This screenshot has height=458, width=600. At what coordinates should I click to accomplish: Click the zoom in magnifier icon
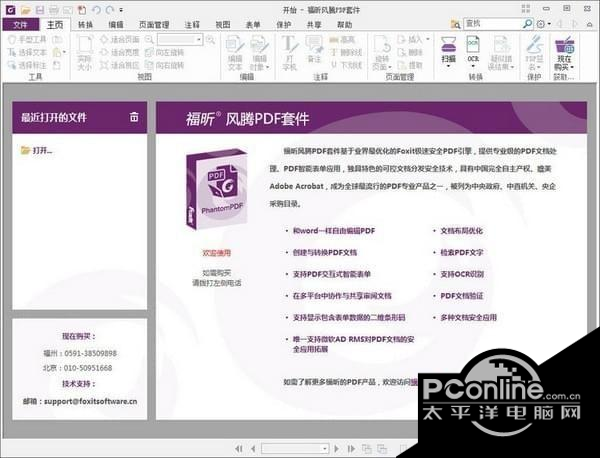point(210,39)
